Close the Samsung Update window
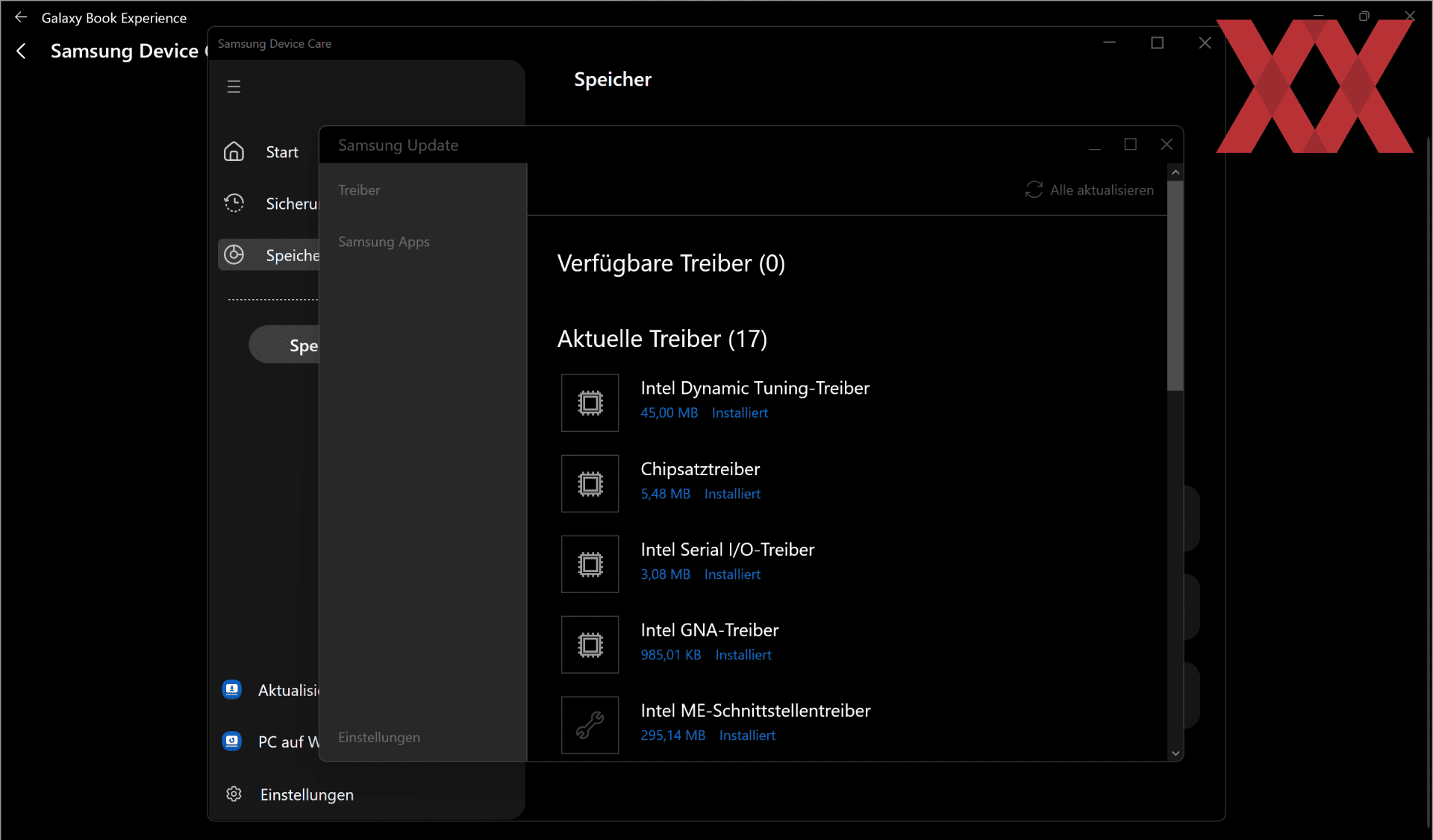The width and height of the screenshot is (1433, 840). (1167, 145)
